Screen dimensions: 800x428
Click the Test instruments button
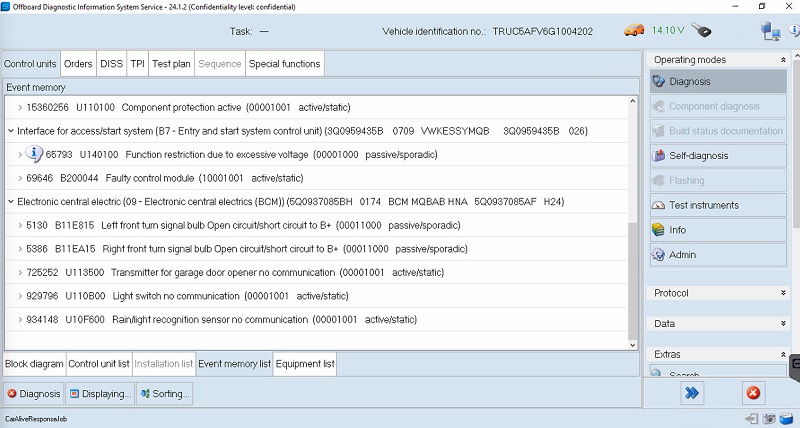click(718, 205)
